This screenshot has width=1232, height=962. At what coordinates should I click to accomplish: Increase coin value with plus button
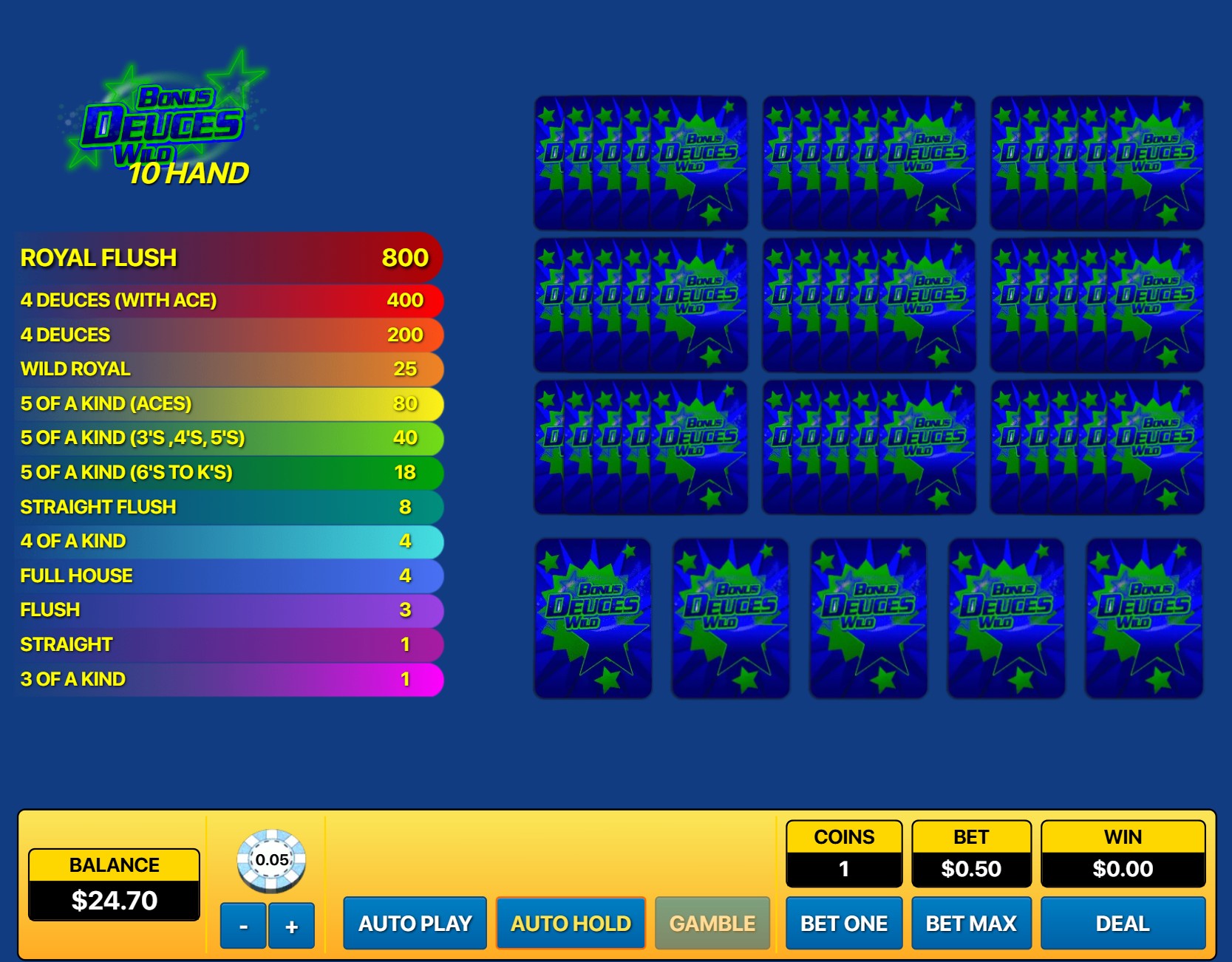click(x=291, y=925)
